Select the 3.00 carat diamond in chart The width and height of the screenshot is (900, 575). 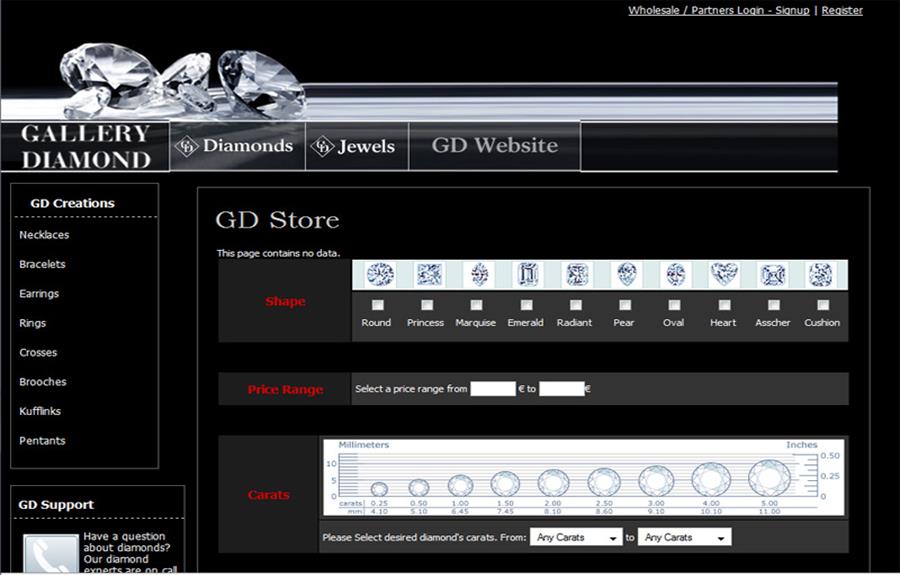656,481
